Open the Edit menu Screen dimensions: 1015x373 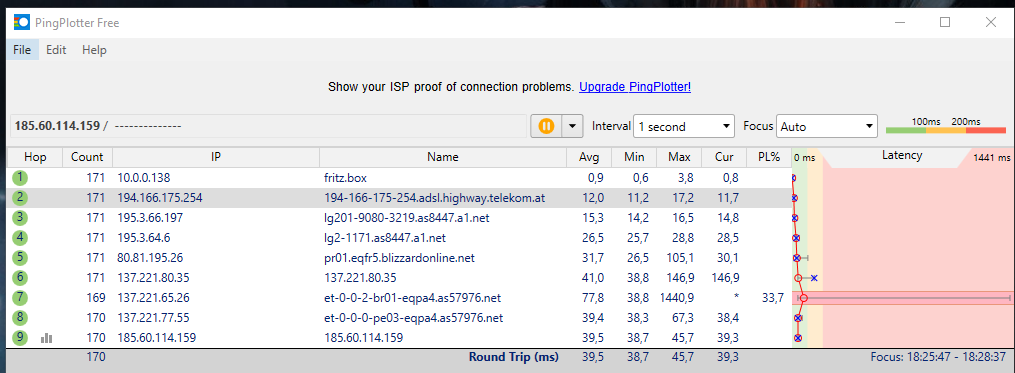click(56, 50)
